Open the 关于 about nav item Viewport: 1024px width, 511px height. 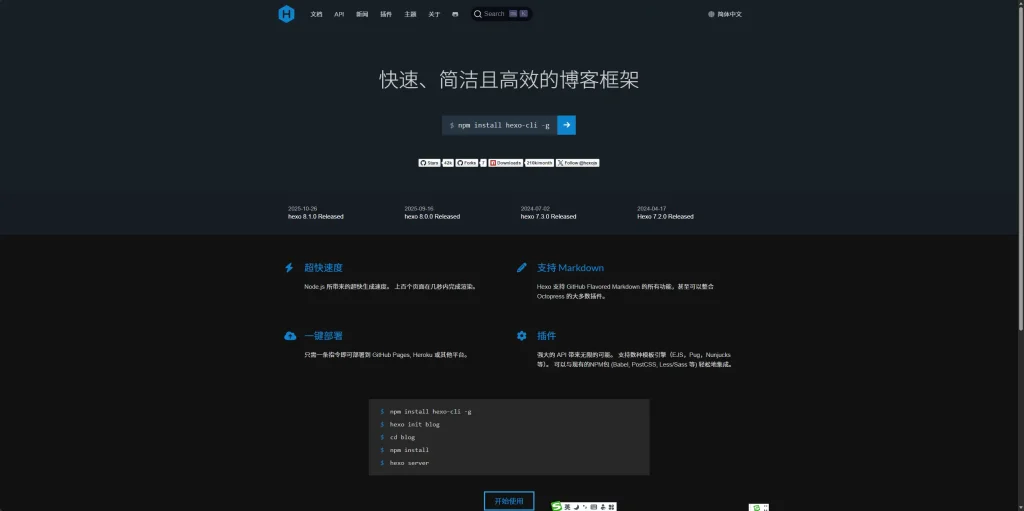point(434,14)
